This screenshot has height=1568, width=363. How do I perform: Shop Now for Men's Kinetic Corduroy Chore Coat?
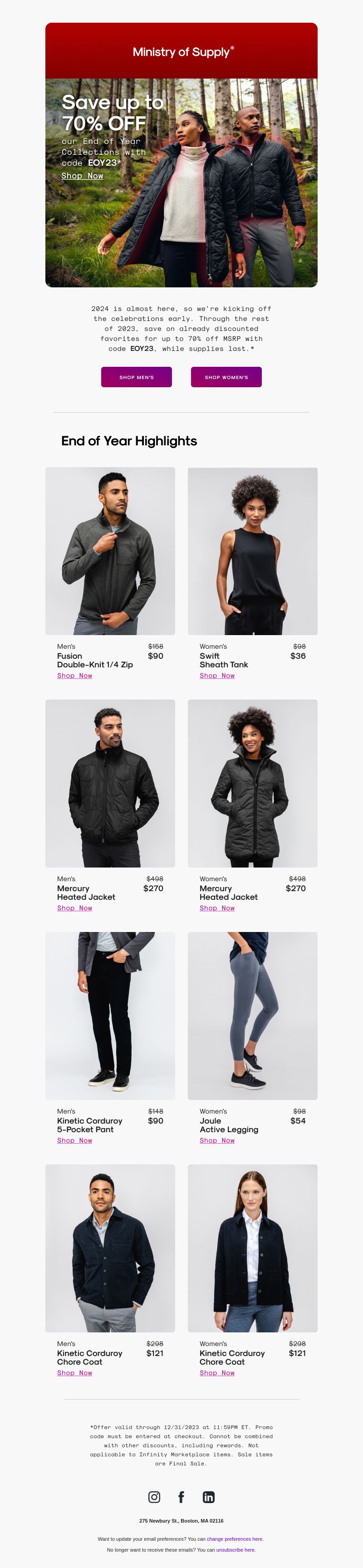pos(75,1373)
